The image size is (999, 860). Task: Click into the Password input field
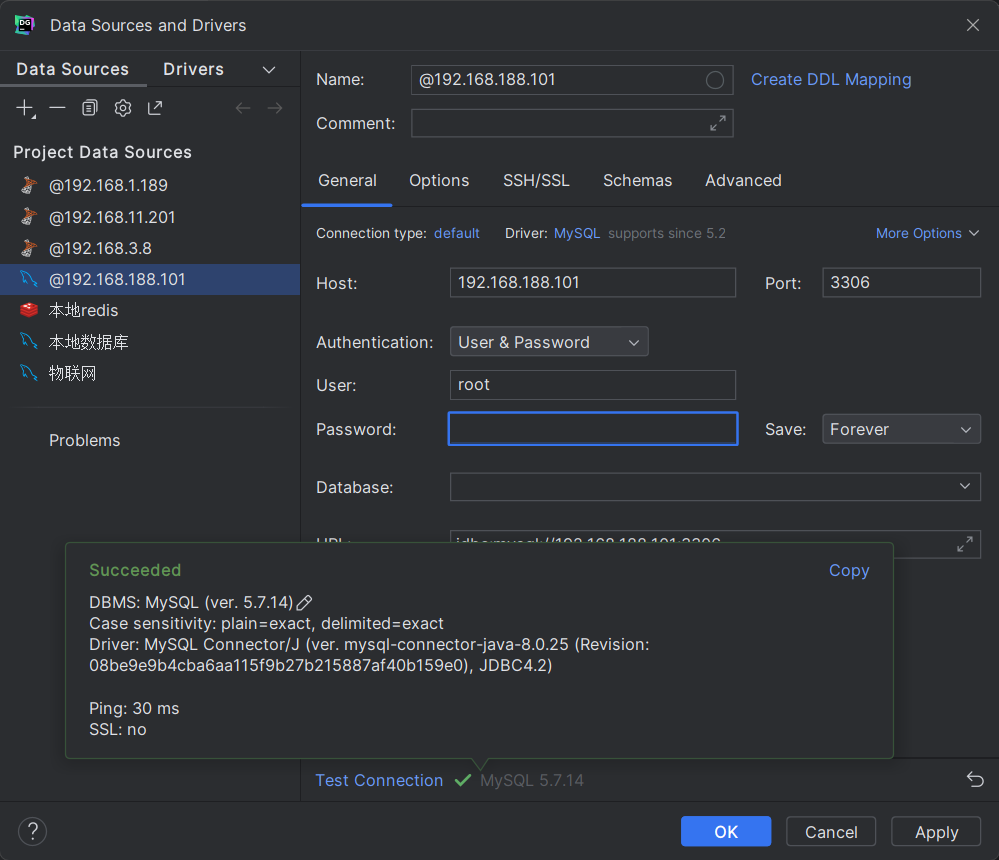click(592, 429)
